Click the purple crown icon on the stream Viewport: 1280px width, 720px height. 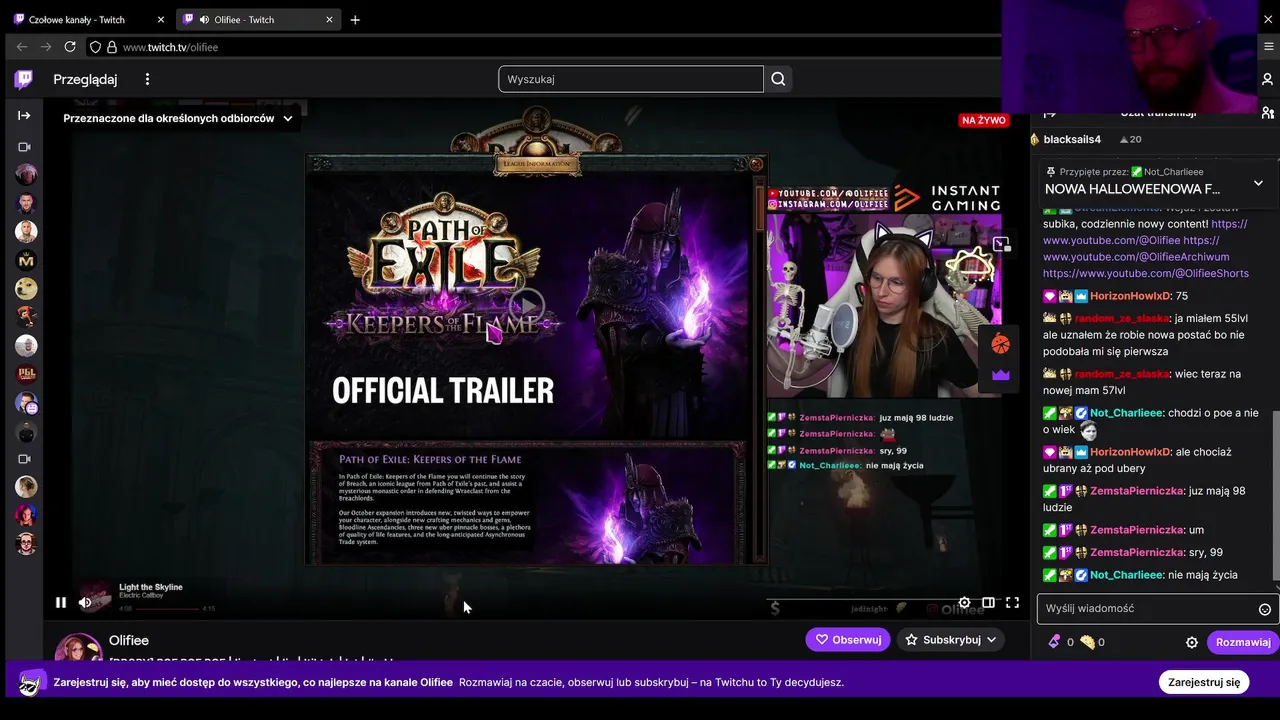click(x=1000, y=375)
